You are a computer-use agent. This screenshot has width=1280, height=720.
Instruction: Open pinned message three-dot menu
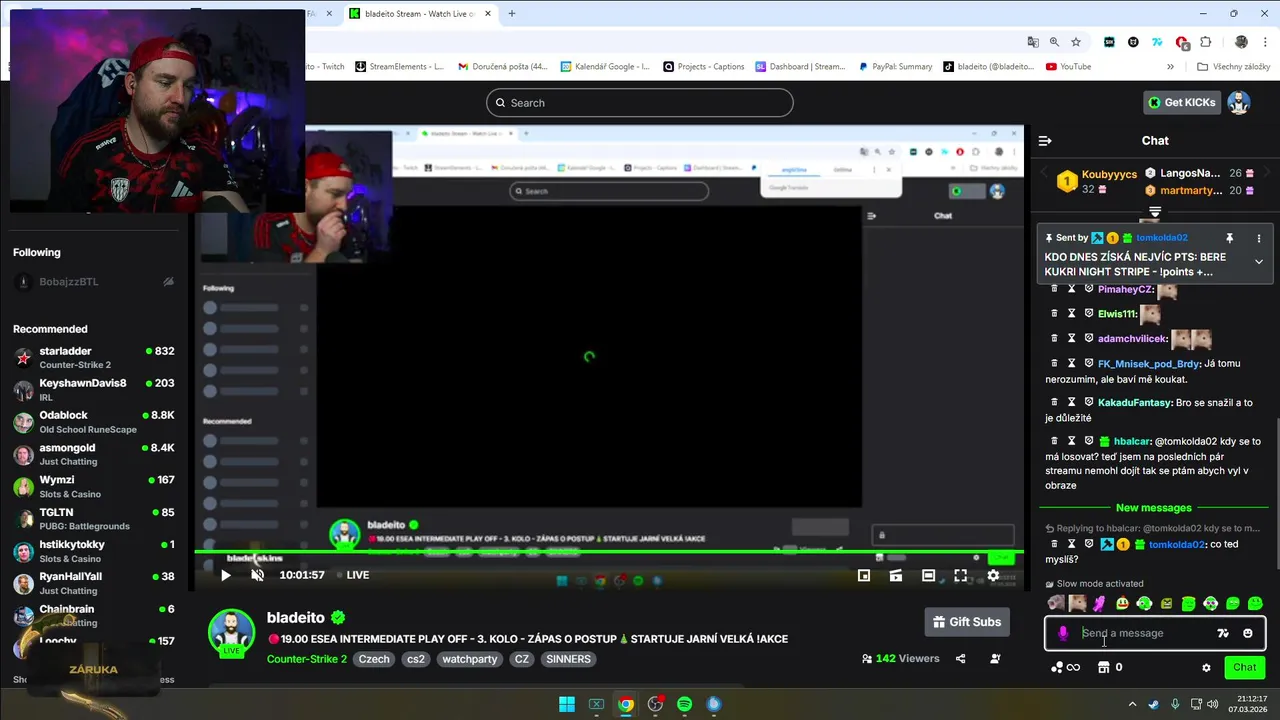coord(1259,238)
